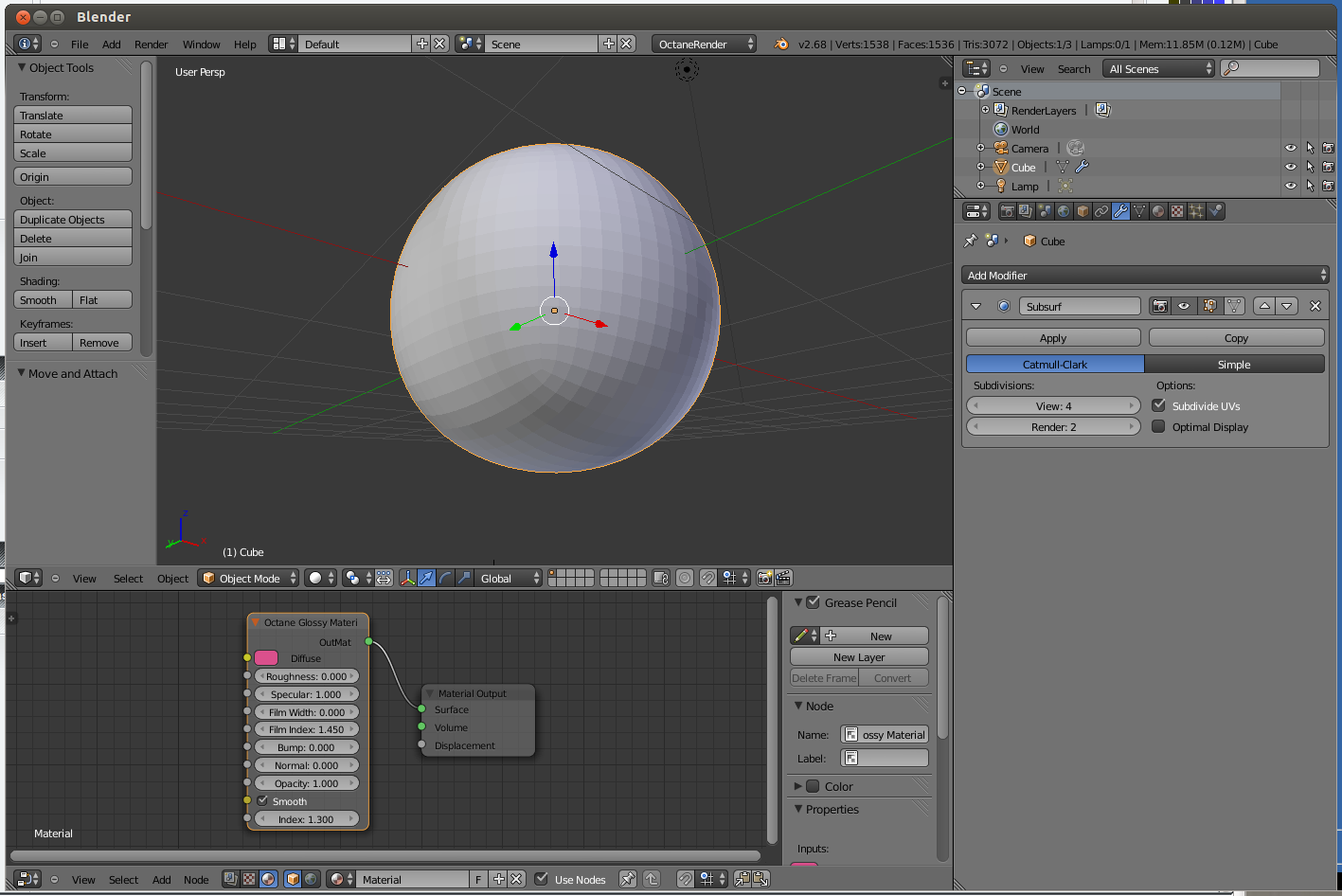
Task: Select the rotate manipulator arc icon
Action: coord(446,578)
